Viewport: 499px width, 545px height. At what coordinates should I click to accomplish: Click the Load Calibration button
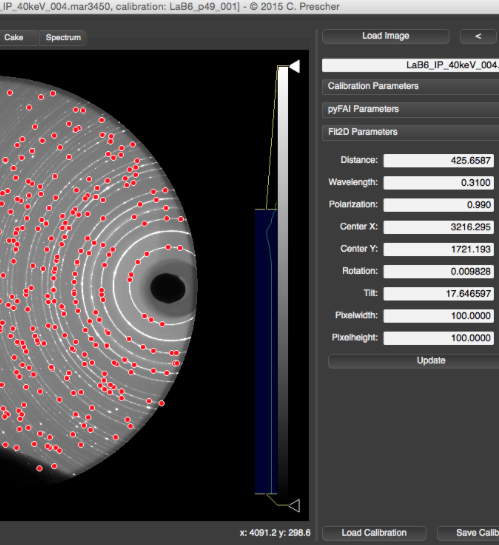pos(374,533)
